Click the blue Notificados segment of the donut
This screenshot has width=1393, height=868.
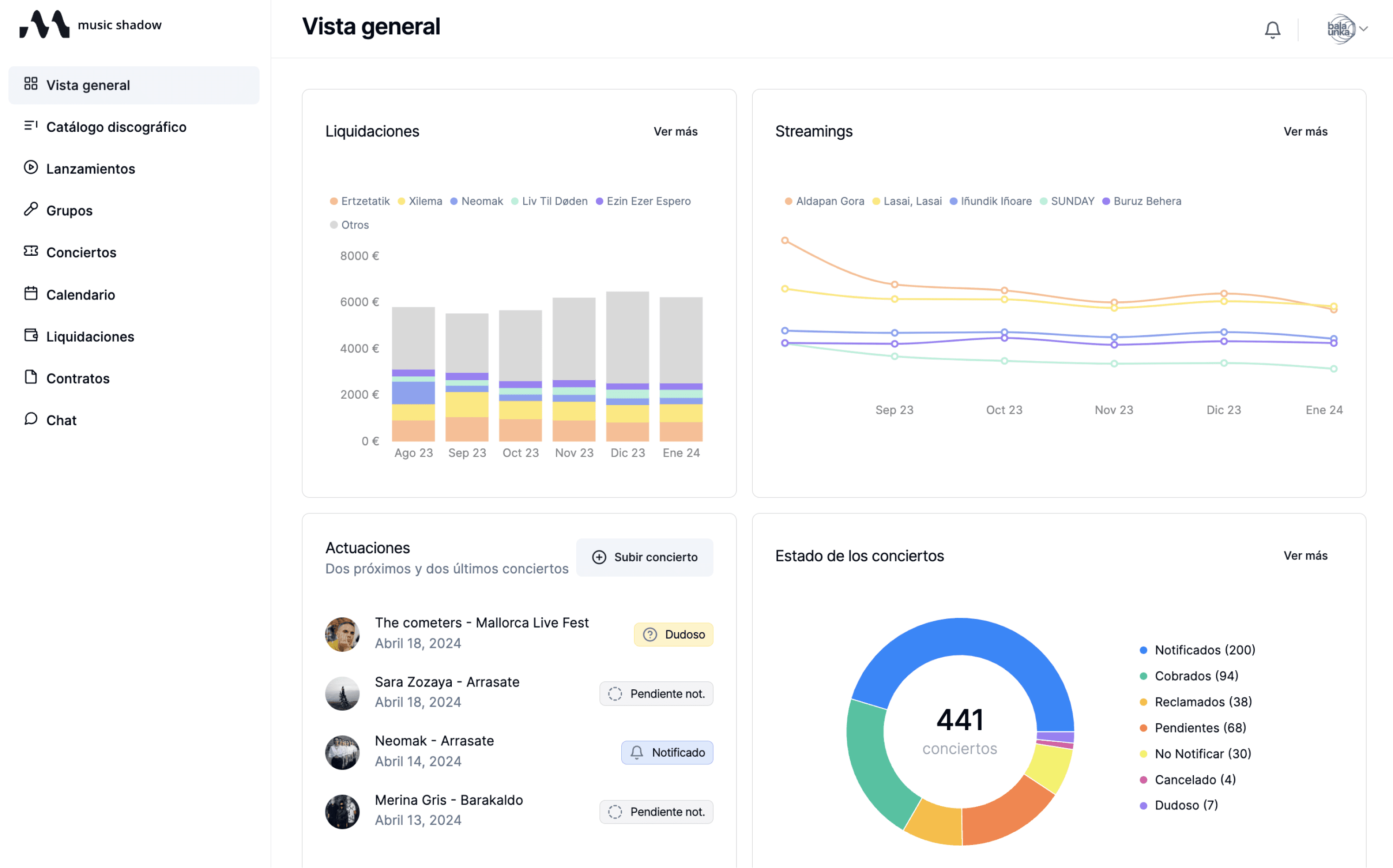[x=960, y=636]
